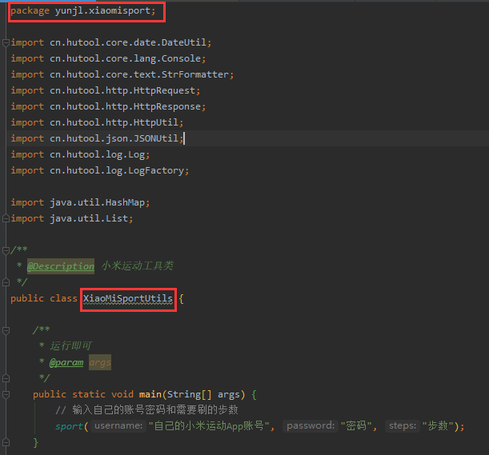Click the JSONUtil import line
Screen dimensions: 489x455
[x=97, y=138]
